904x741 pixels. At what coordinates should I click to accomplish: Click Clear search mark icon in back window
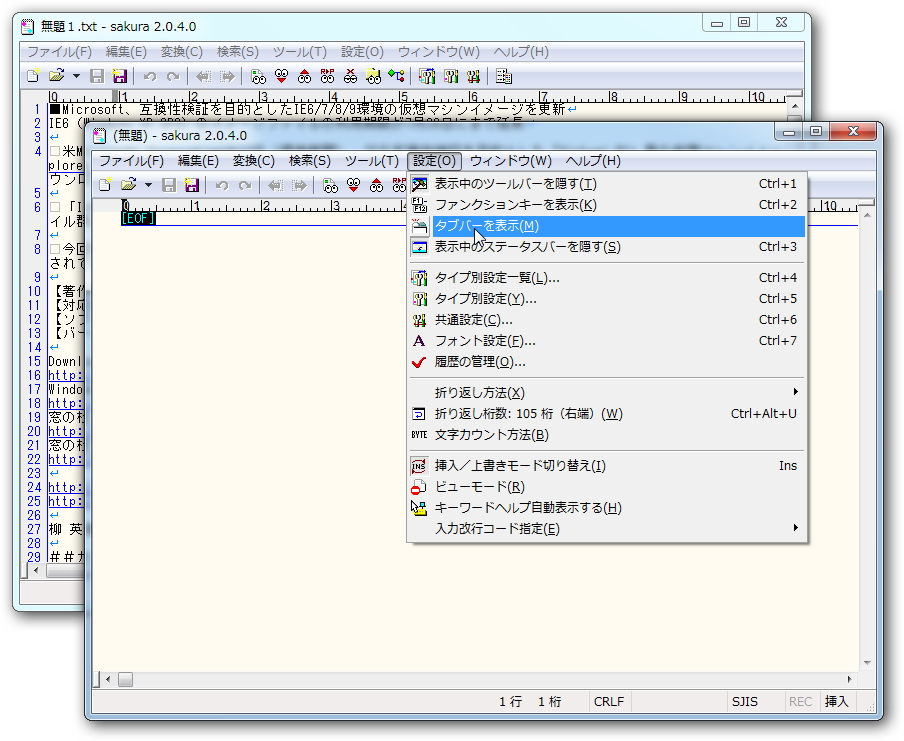click(351, 76)
